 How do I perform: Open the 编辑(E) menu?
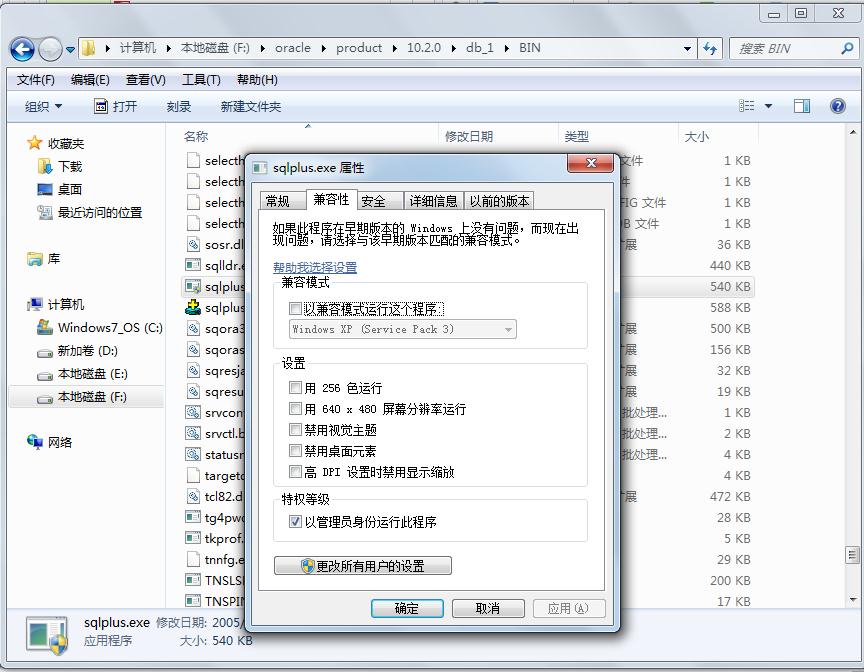click(x=90, y=80)
